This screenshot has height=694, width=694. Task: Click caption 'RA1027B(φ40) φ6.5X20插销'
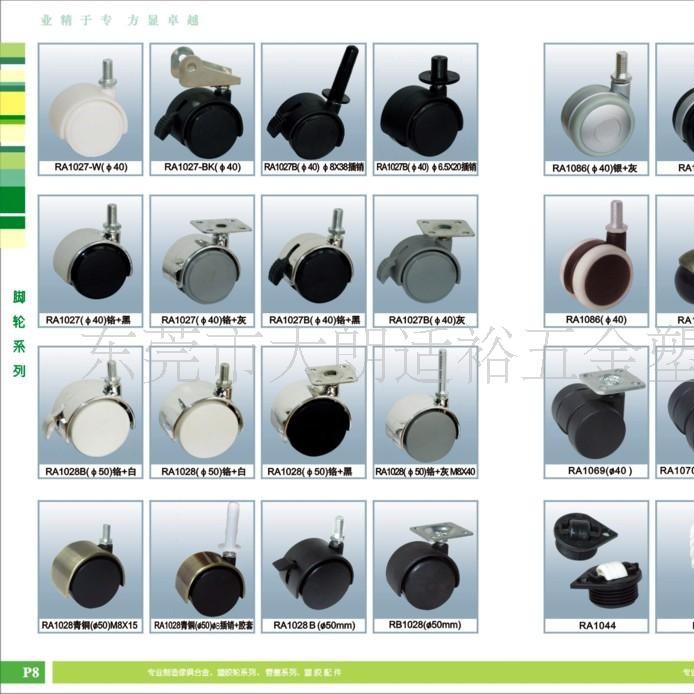(x=426, y=167)
